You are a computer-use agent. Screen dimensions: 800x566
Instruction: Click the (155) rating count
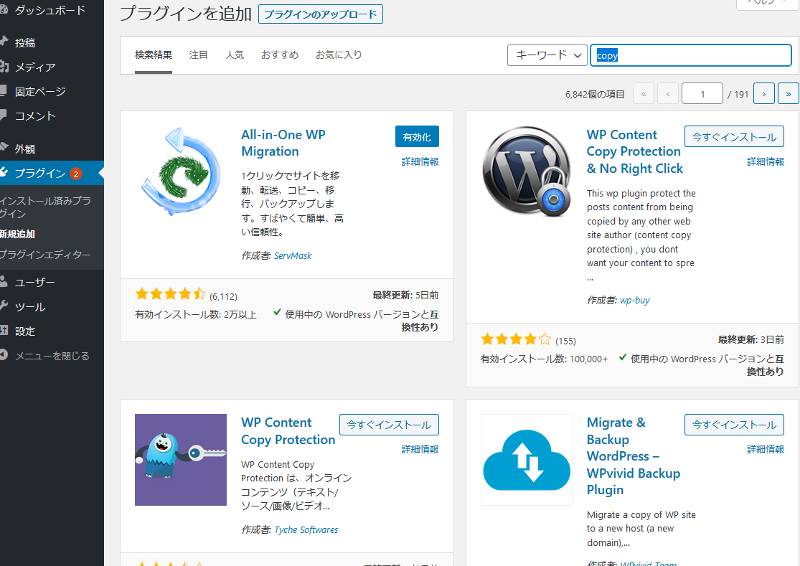[x=566, y=341]
